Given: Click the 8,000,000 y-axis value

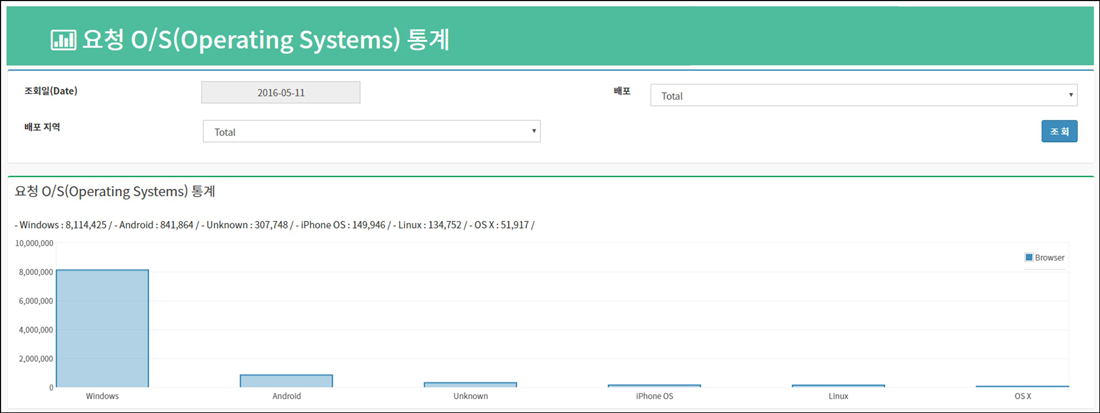Looking at the screenshot, I should 36,272.
